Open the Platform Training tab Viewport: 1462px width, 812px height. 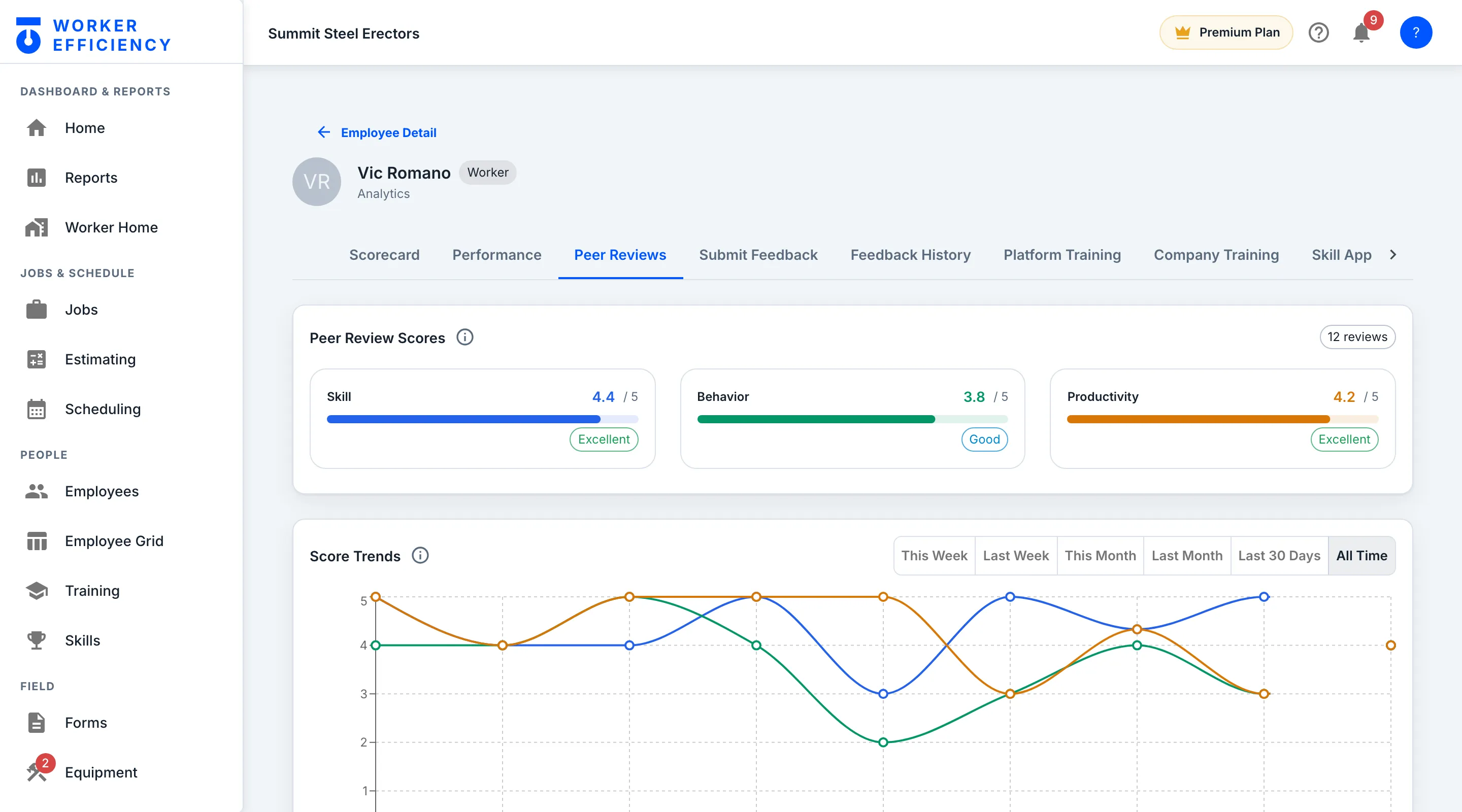point(1062,255)
